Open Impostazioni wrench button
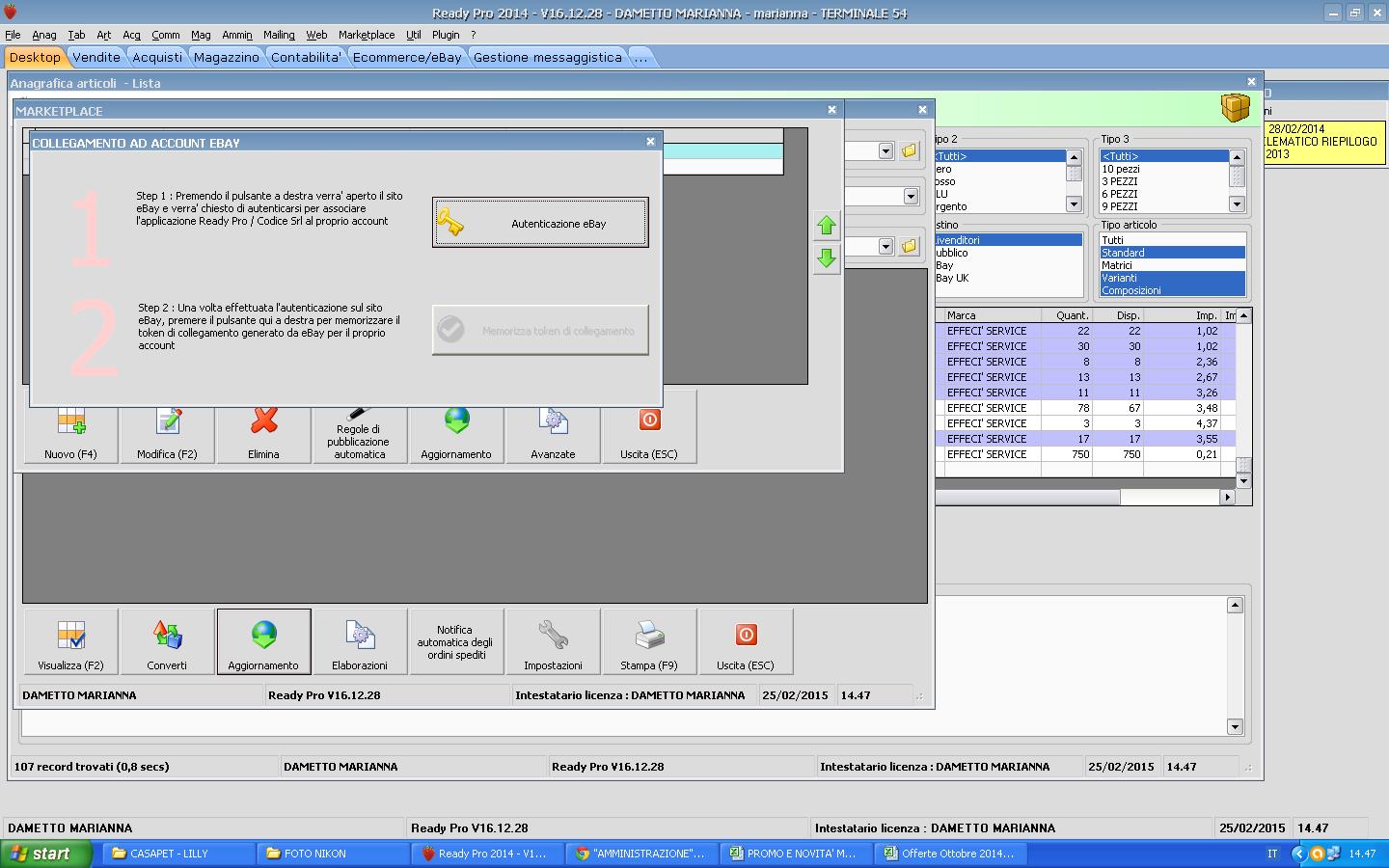 554,641
